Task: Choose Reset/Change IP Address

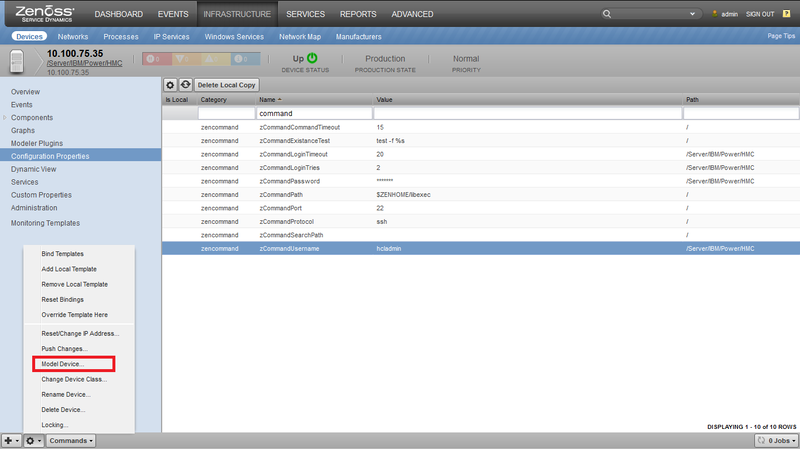Action: [x=80, y=334]
